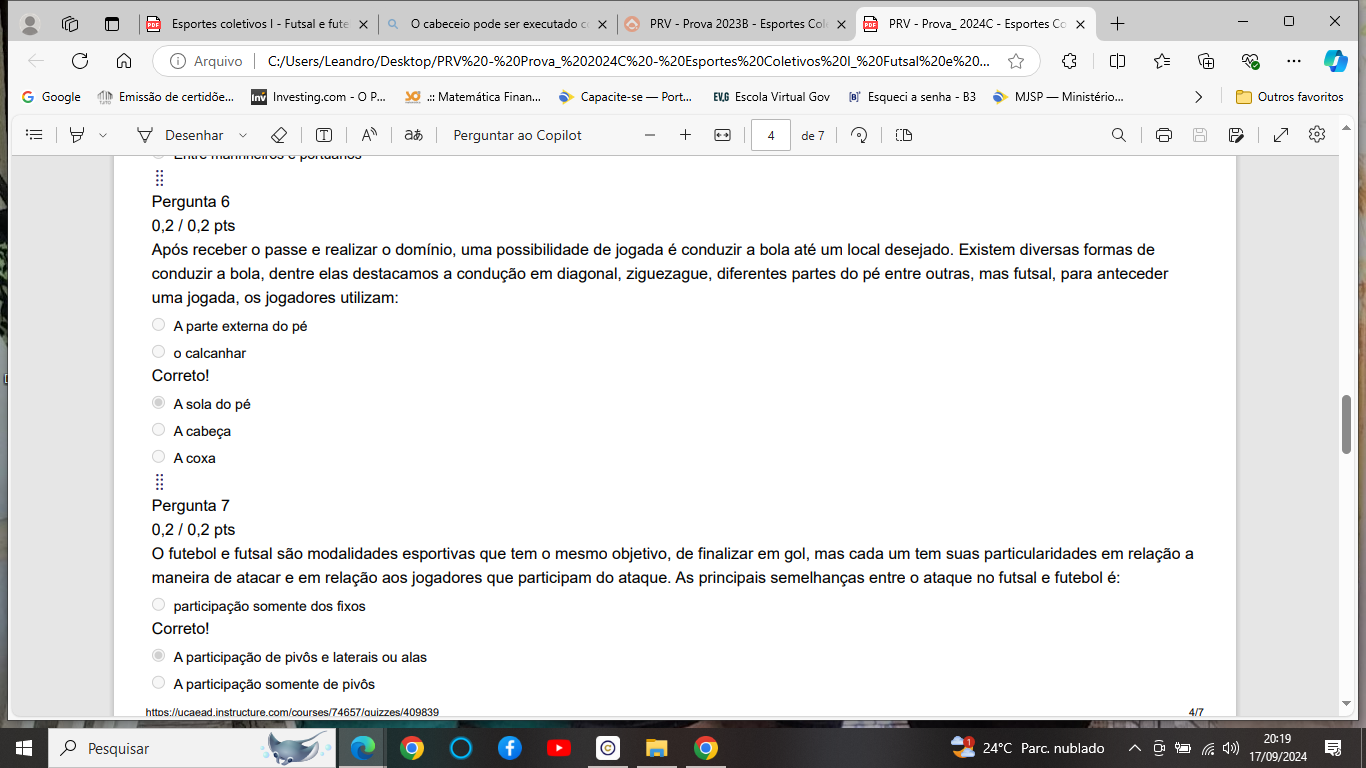
Task: Select option o calcanhar
Action: click(x=158, y=352)
